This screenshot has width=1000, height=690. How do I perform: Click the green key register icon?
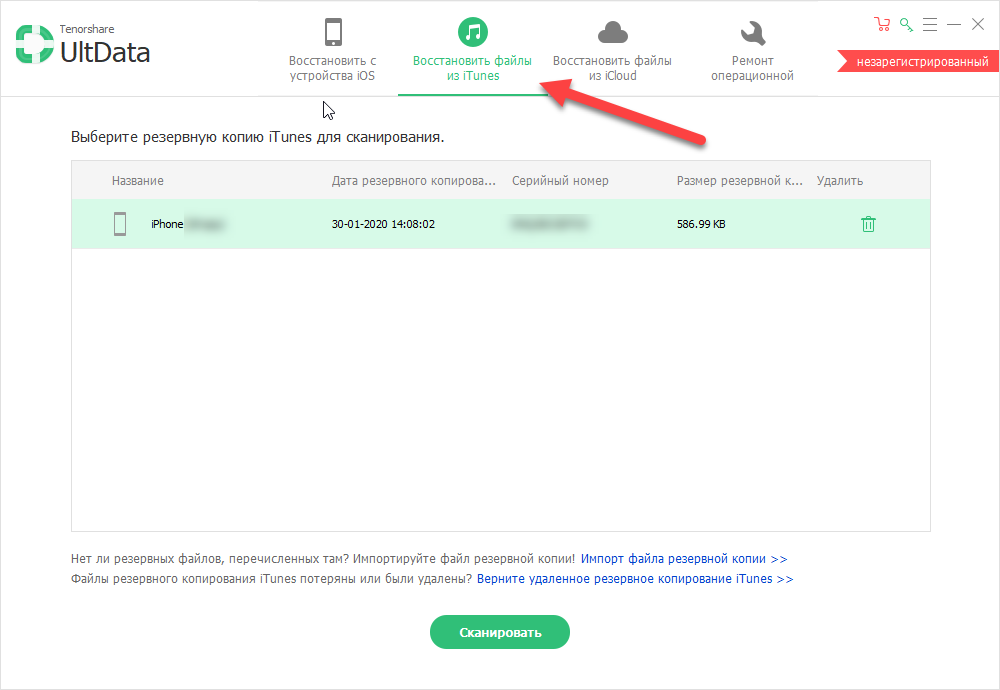point(906,25)
